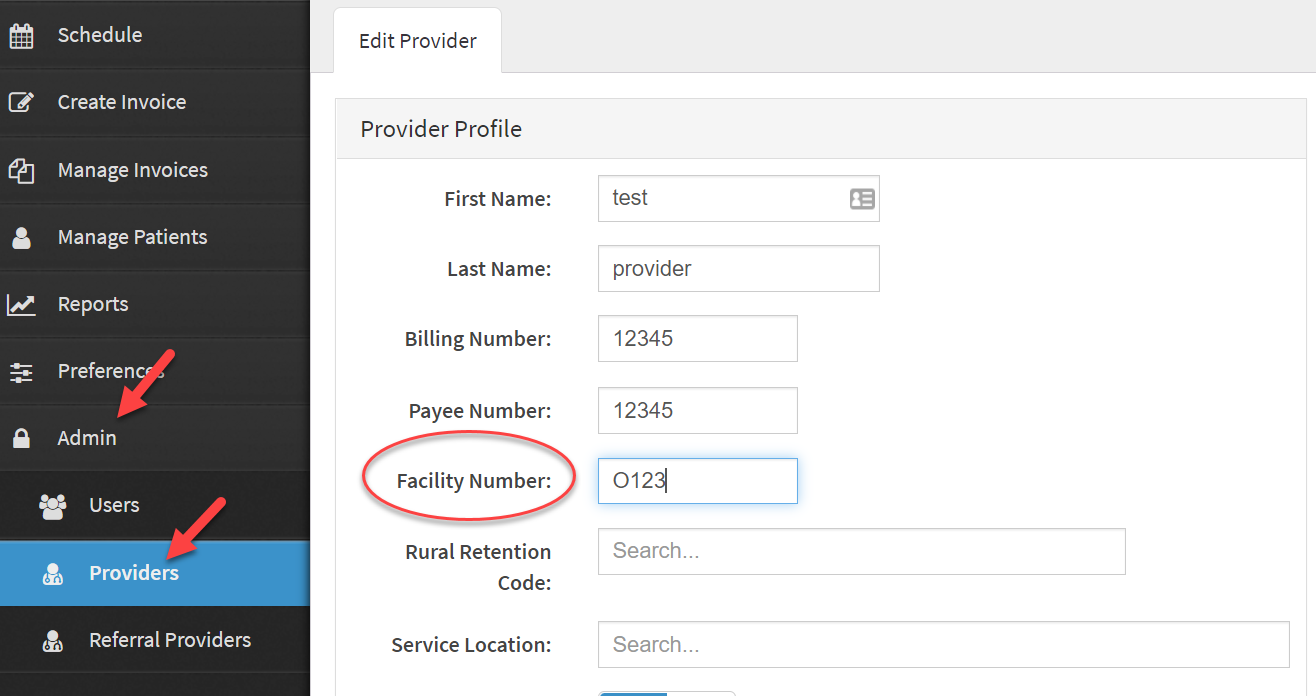This screenshot has width=1316, height=696.
Task: Open Manage Patients page
Action: pos(155,237)
